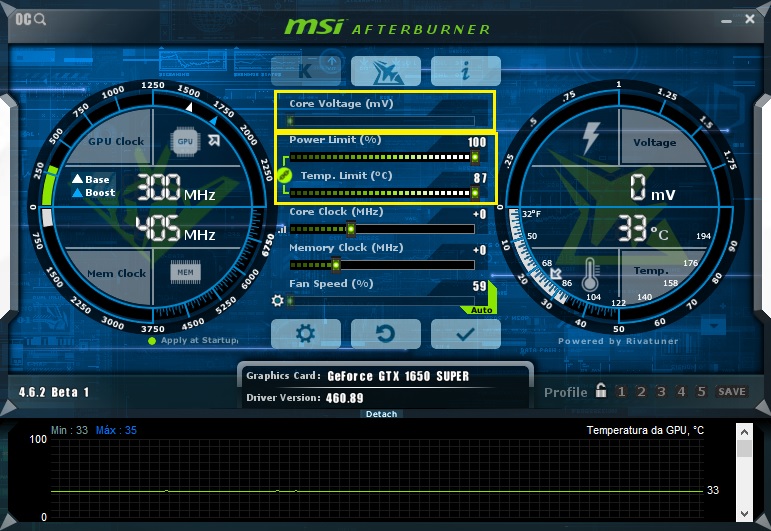Click the Afterburner jet logo button
This screenshot has height=531, width=771.
386,71
